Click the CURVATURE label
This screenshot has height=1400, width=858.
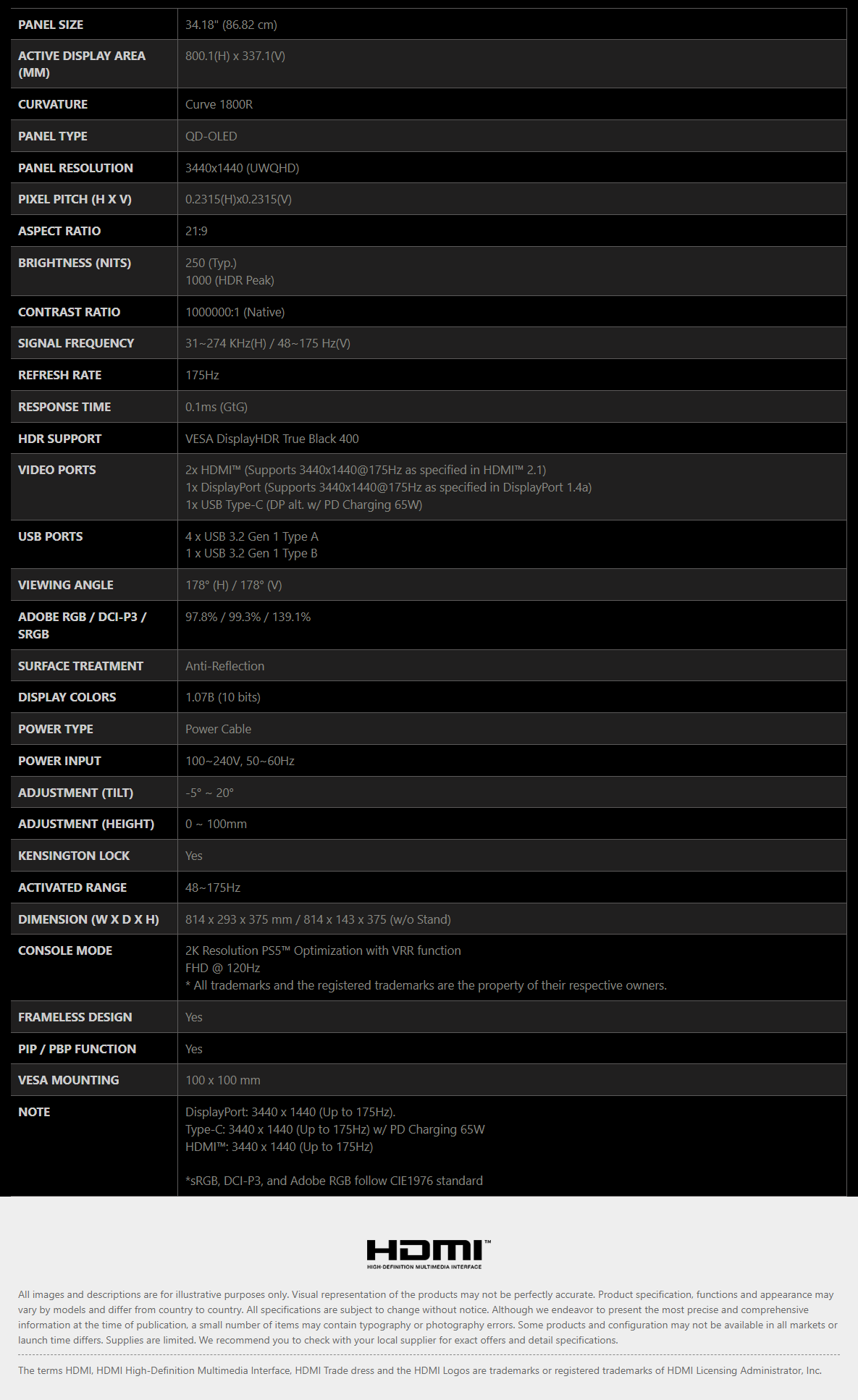pyautogui.click(x=53, y=104)
